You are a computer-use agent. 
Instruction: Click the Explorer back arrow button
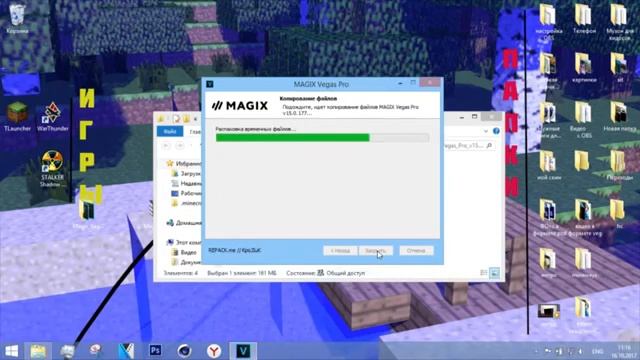(166, 146)
